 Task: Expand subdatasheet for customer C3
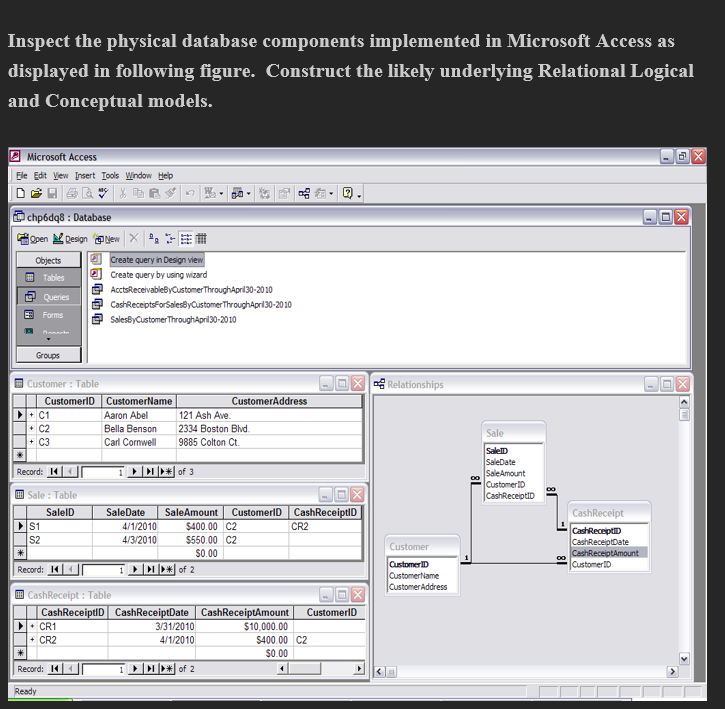[31, 442]
